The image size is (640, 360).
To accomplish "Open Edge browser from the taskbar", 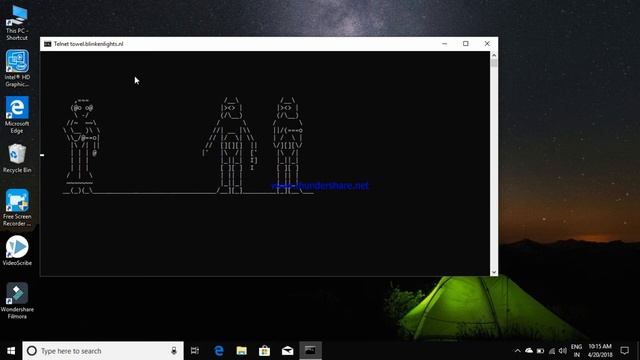I will tap(219, 351).
